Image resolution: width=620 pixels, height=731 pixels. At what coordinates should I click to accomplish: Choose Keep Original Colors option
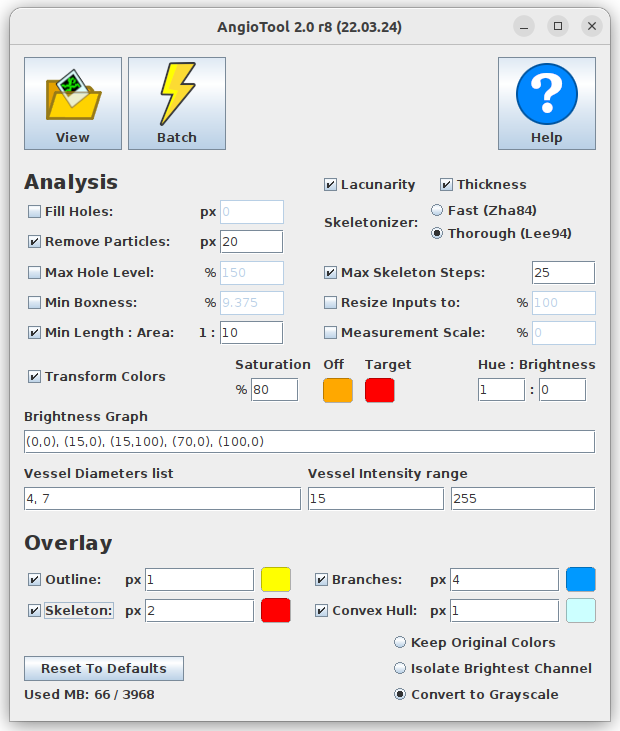click(400, 642)
